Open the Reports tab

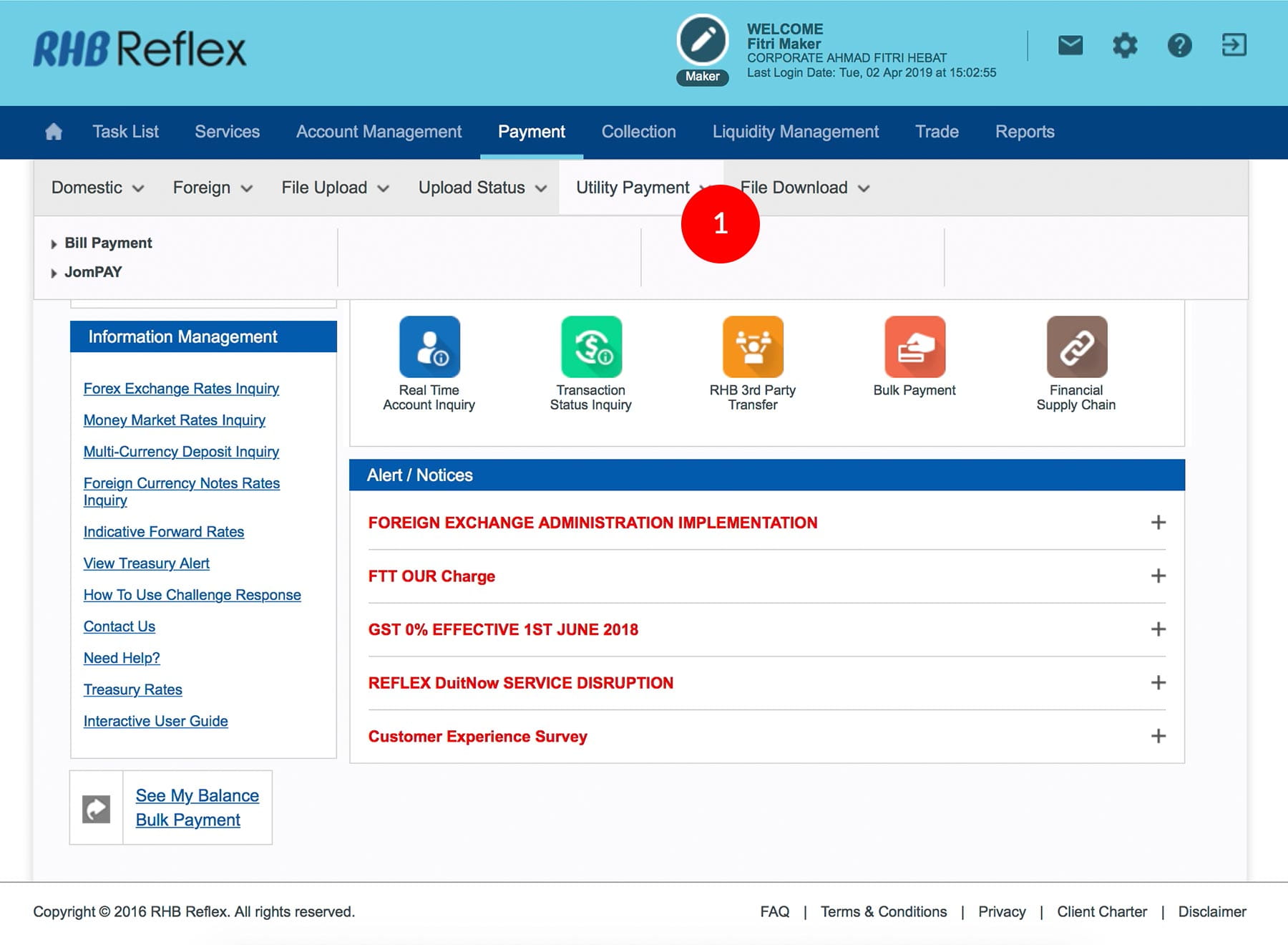point(1024,132)
